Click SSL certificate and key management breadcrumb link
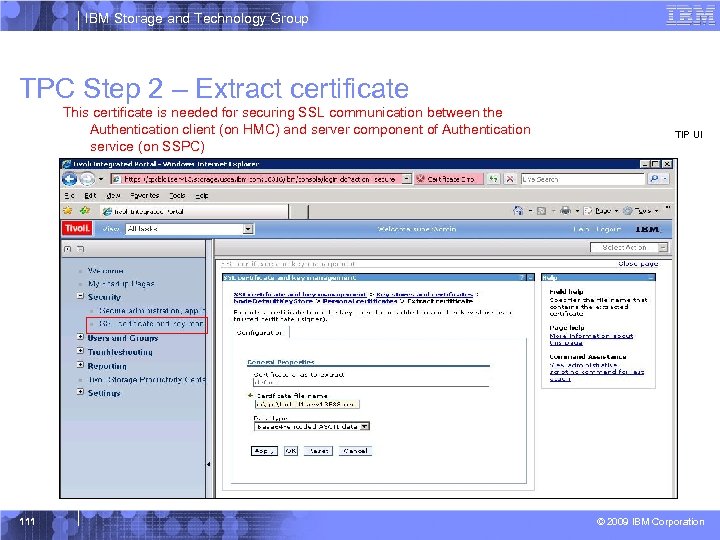Image resolution: width=720 pixels, height=540 pixels. point(299,294)
